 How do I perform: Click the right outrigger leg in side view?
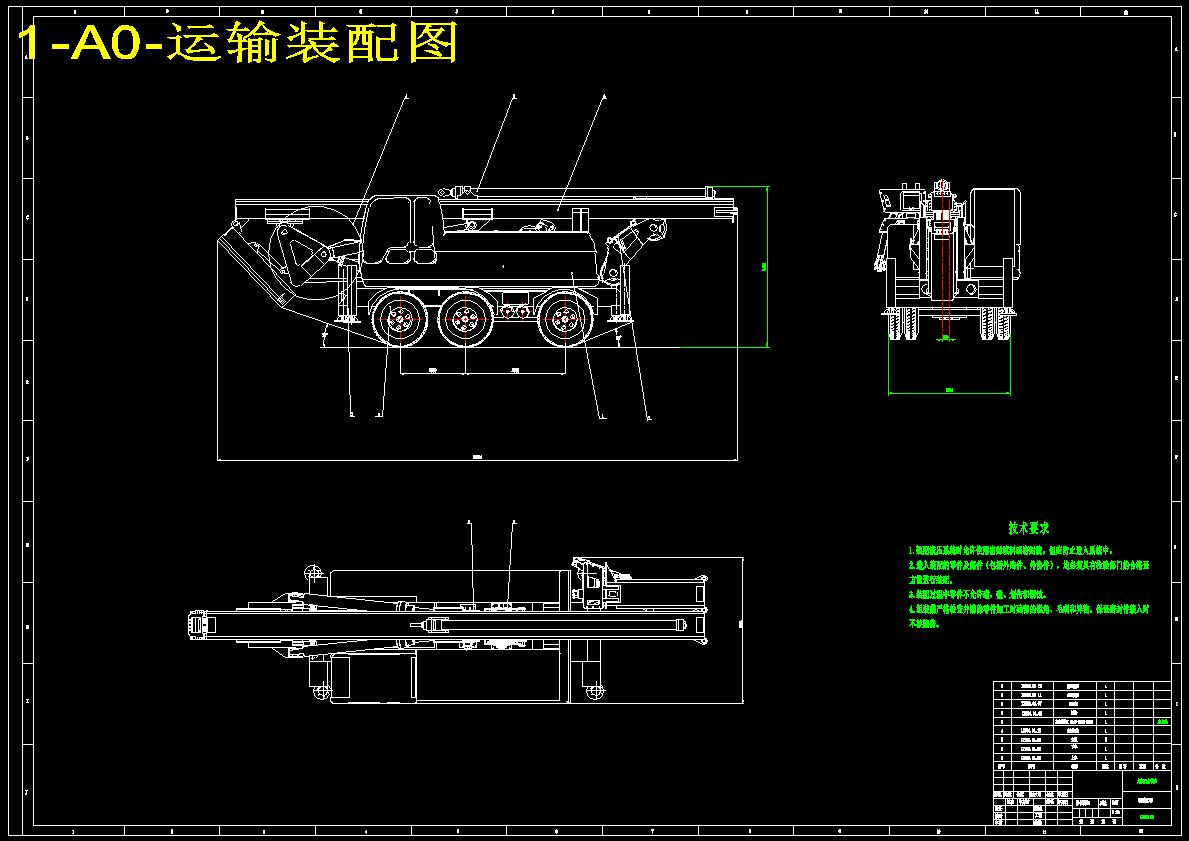point(624,293)
